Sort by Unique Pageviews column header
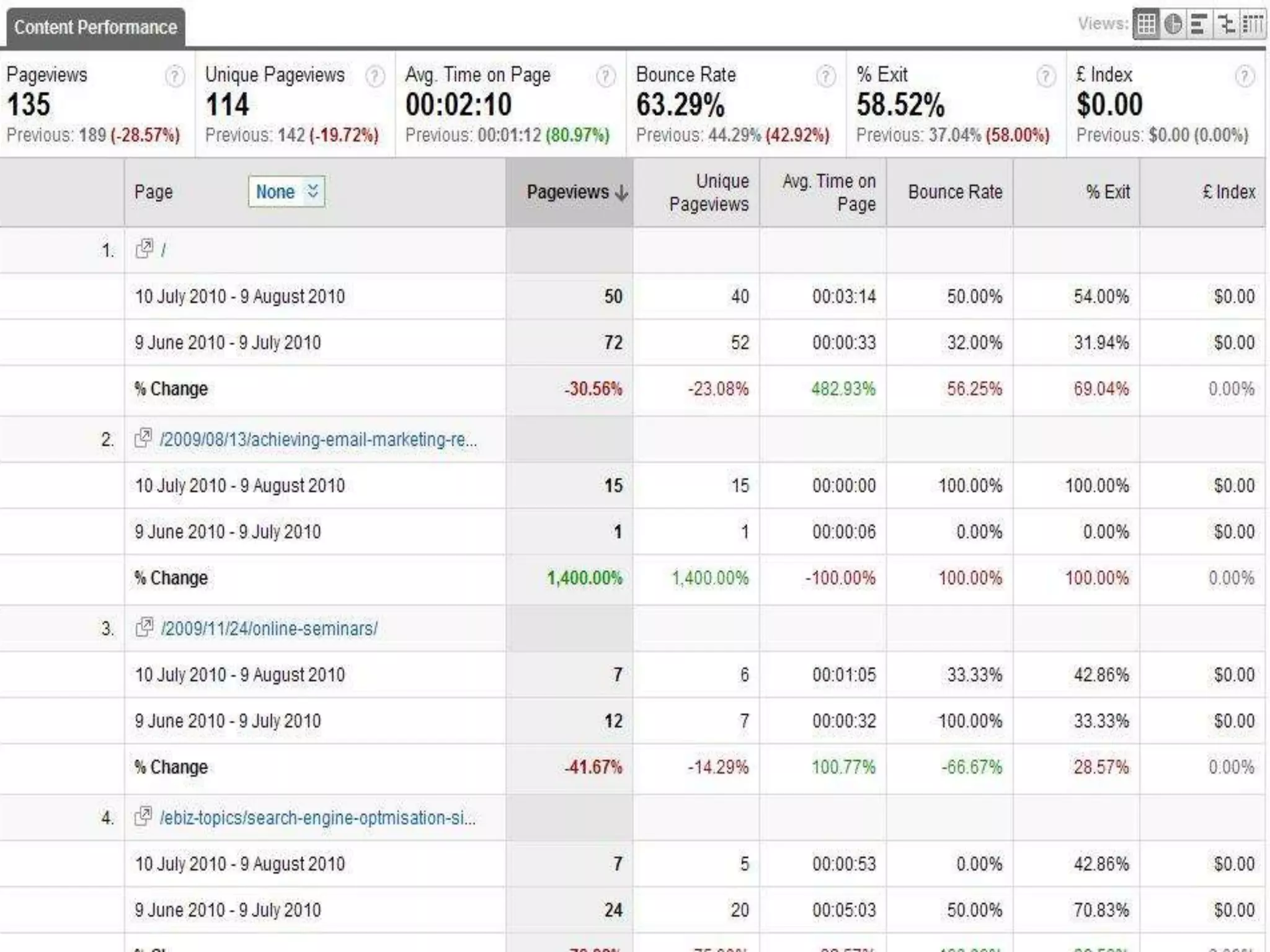1270x952 pixels. pyautogui.click(x=708, y=192)
